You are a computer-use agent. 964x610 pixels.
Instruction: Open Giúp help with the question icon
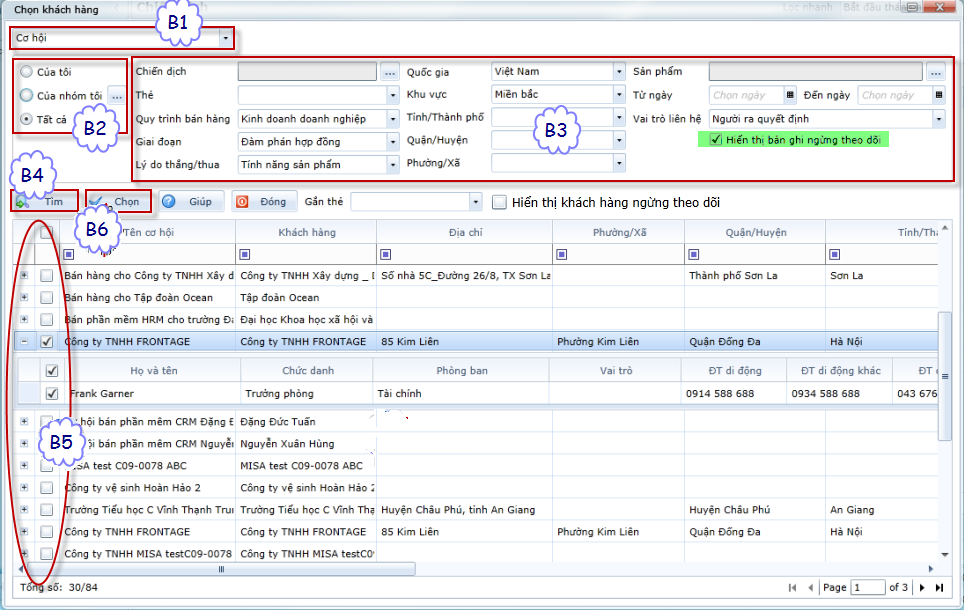190,201
